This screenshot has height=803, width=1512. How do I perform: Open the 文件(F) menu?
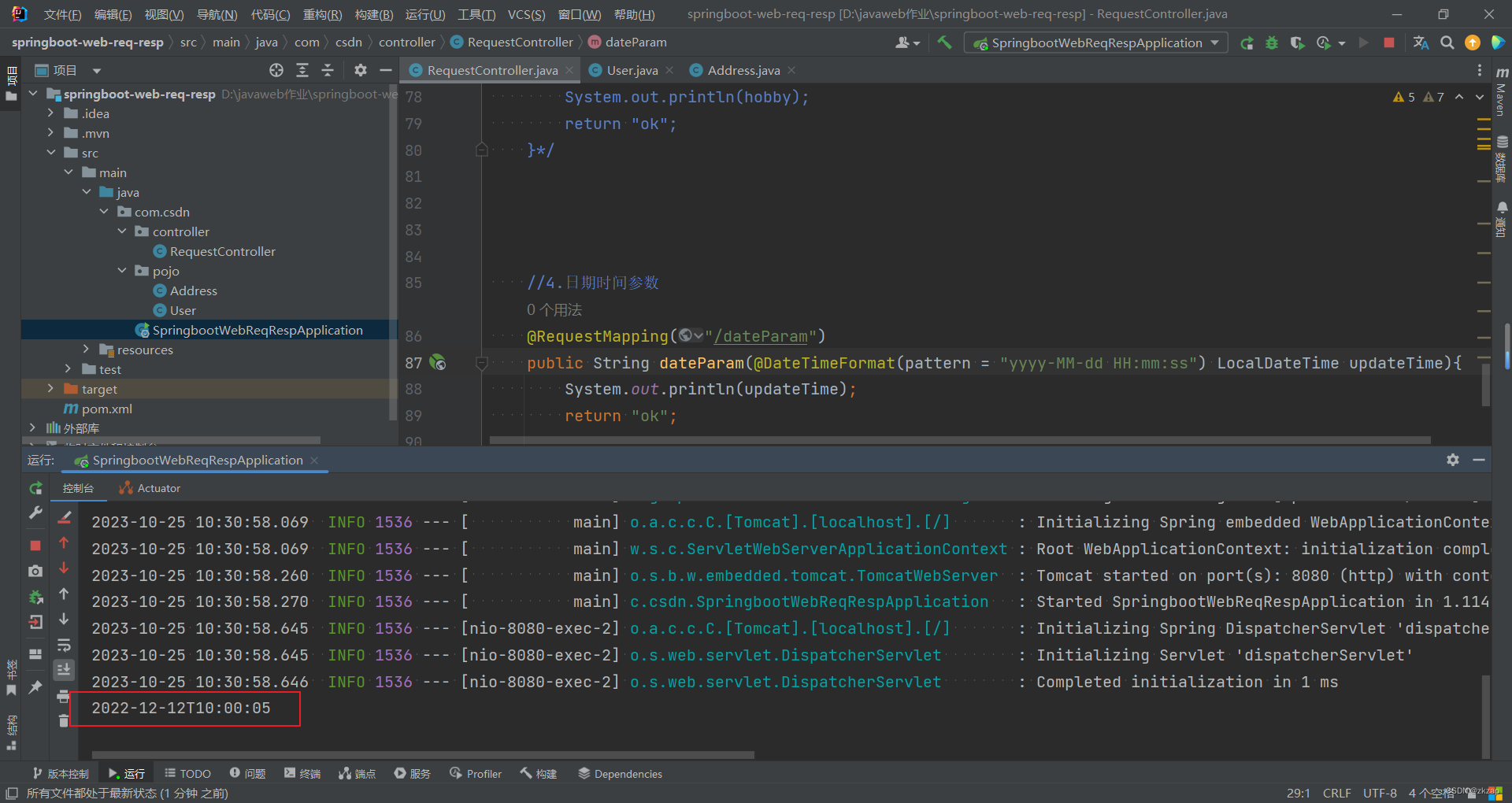coord(62,14)
